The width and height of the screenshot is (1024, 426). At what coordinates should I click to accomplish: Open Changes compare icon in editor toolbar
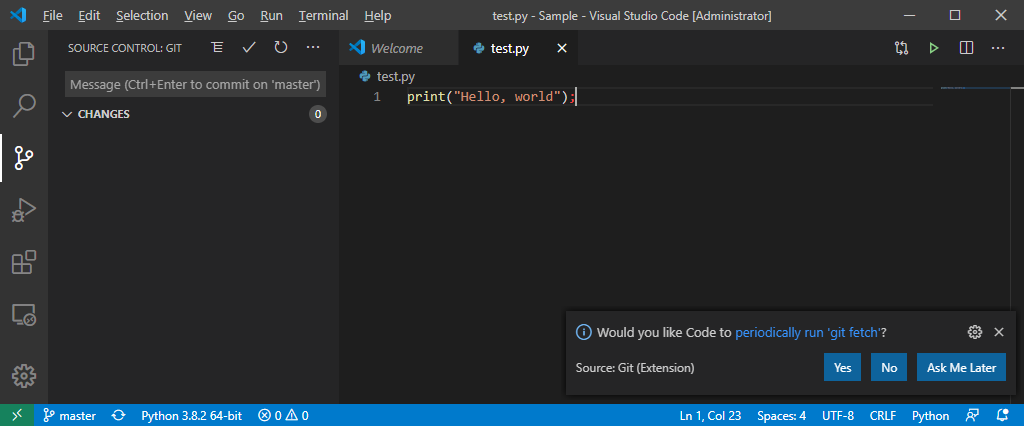[x=901, y=48]
